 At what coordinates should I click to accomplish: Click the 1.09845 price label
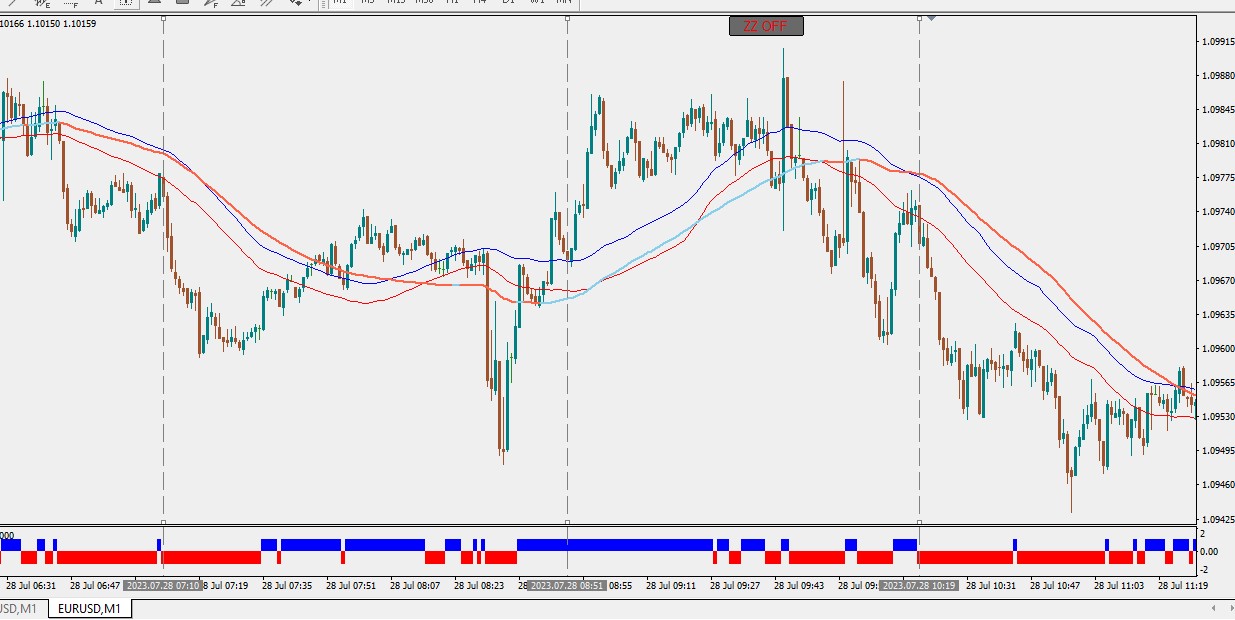pos(1216,110)
